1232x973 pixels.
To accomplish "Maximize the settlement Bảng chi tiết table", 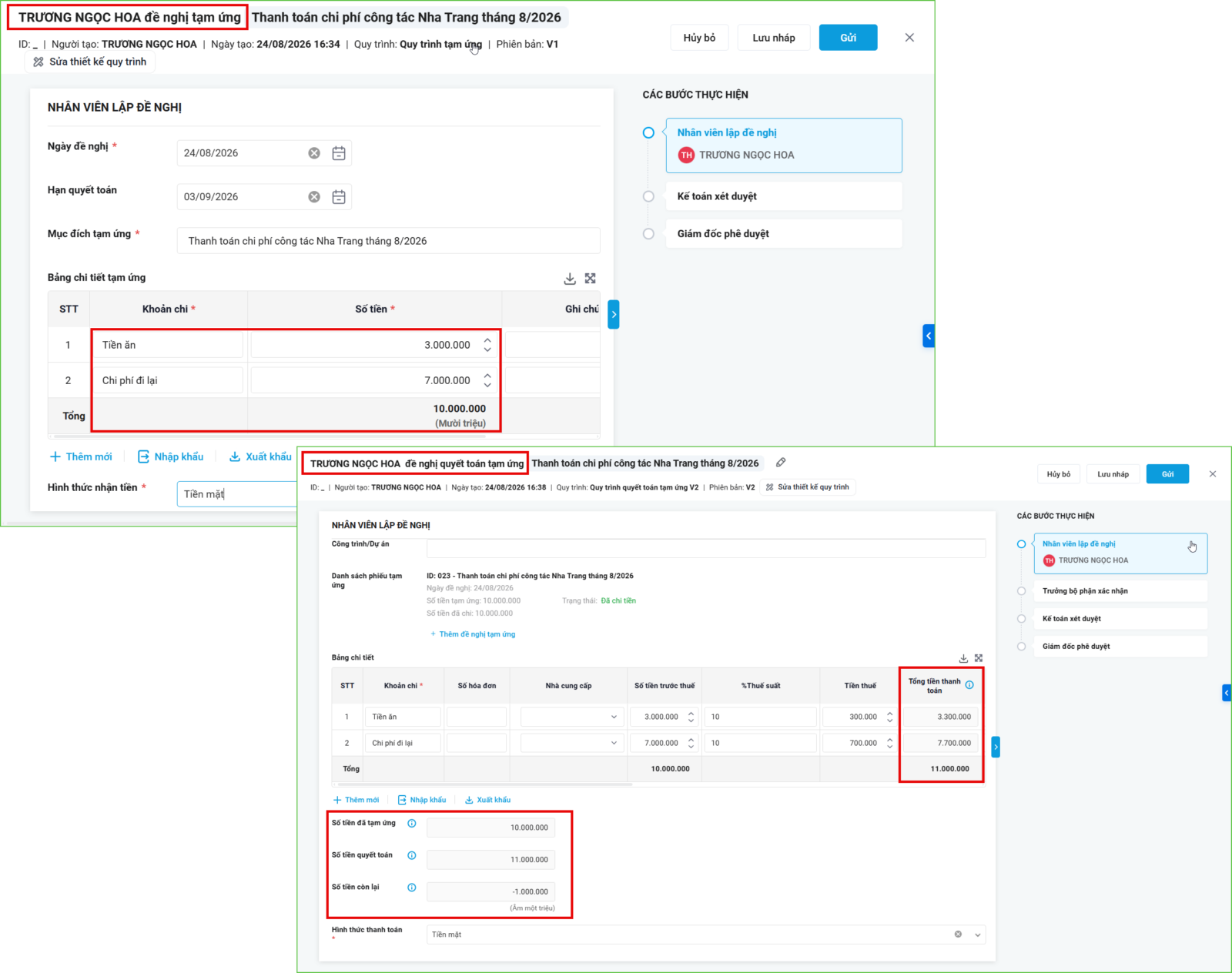I will [x=979, y=658].
